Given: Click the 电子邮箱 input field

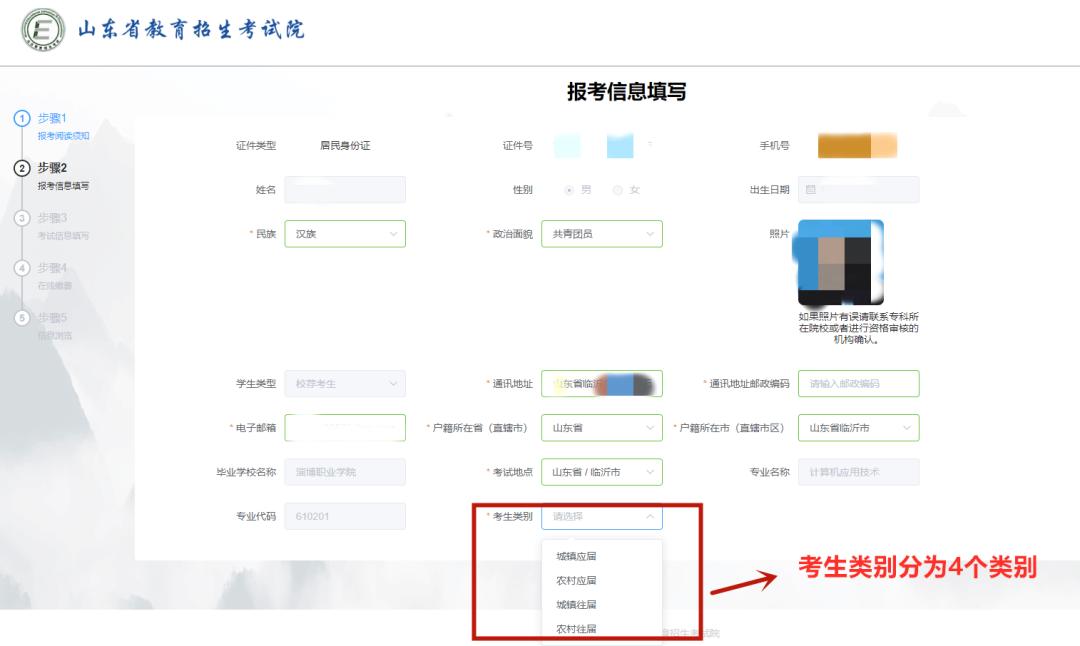Looking at the screenshot, I should (345, 427).
